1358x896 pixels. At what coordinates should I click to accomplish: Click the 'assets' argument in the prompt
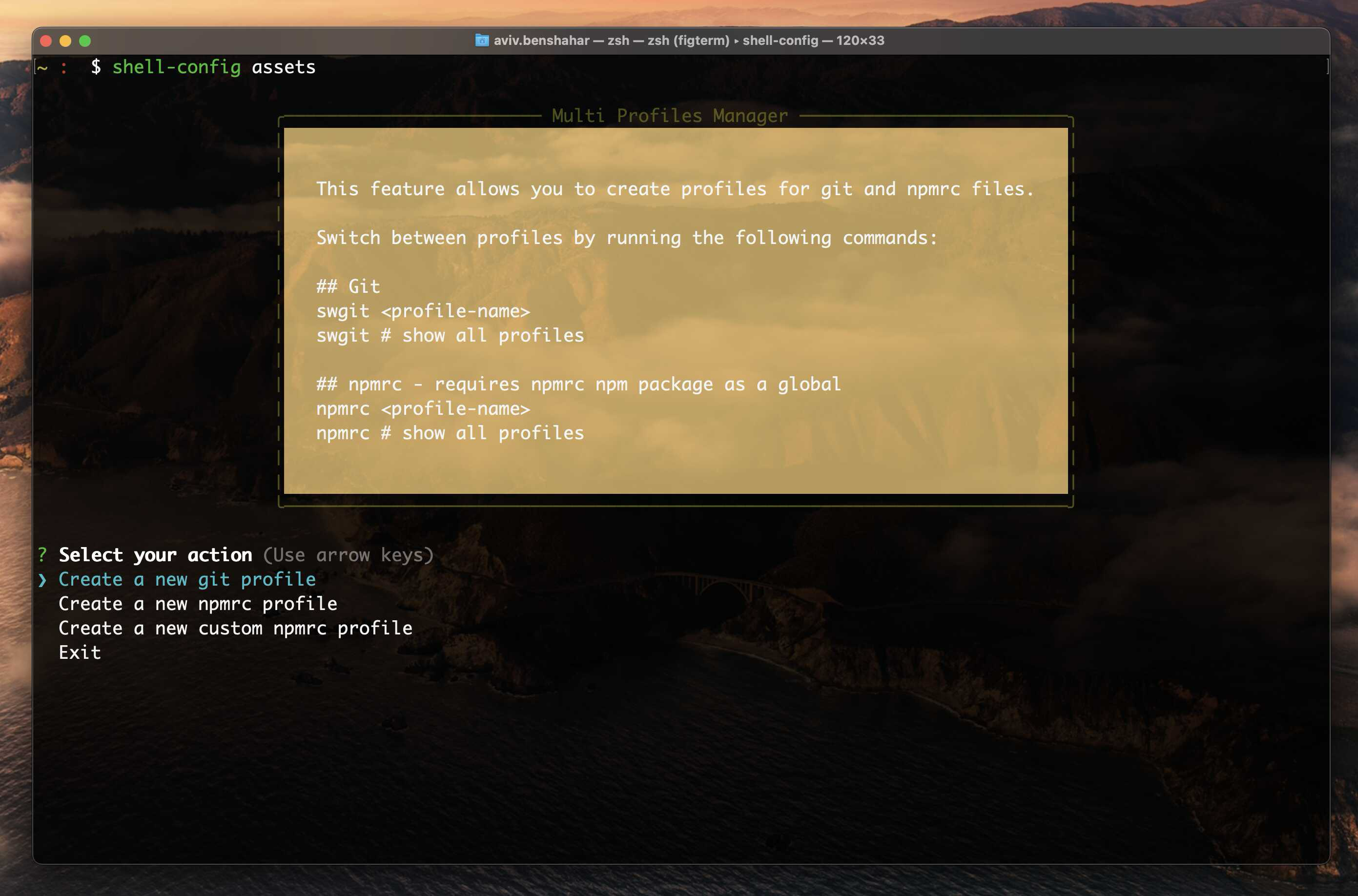point(284,67)
